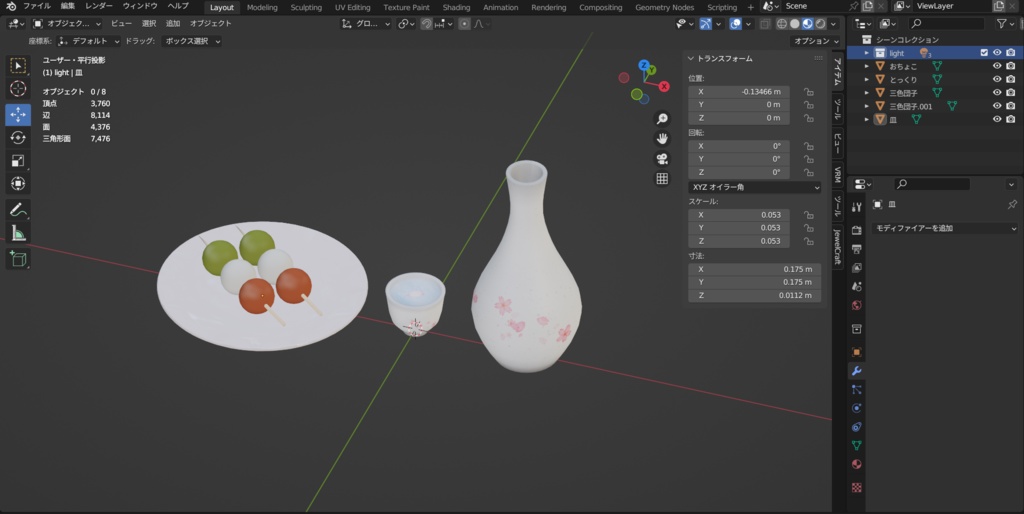Open the Render properties tab icon
This screenshot has width=1024, height=514.
point(856,231)
